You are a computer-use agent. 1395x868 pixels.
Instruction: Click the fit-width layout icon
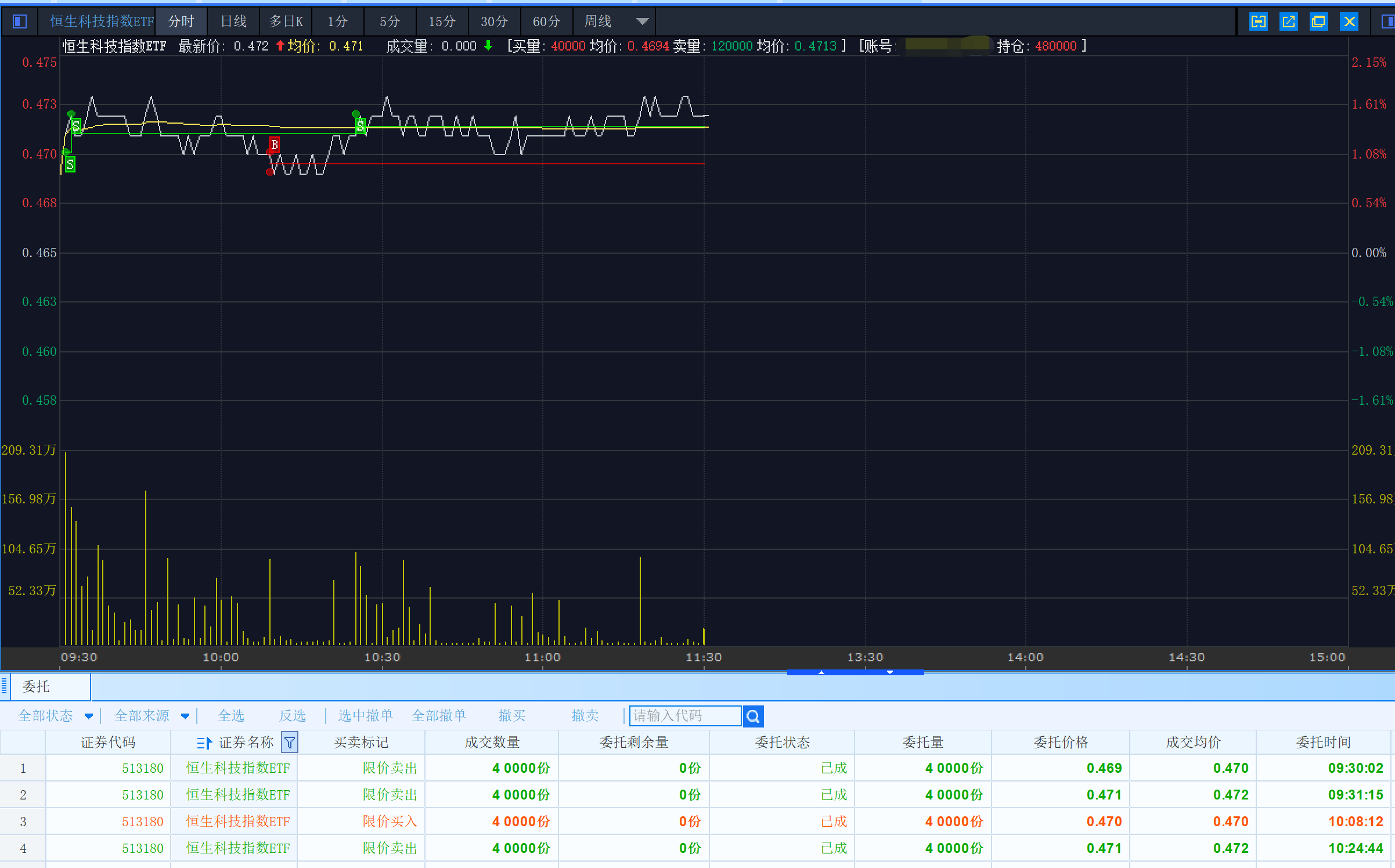(x=1258, y=21)
